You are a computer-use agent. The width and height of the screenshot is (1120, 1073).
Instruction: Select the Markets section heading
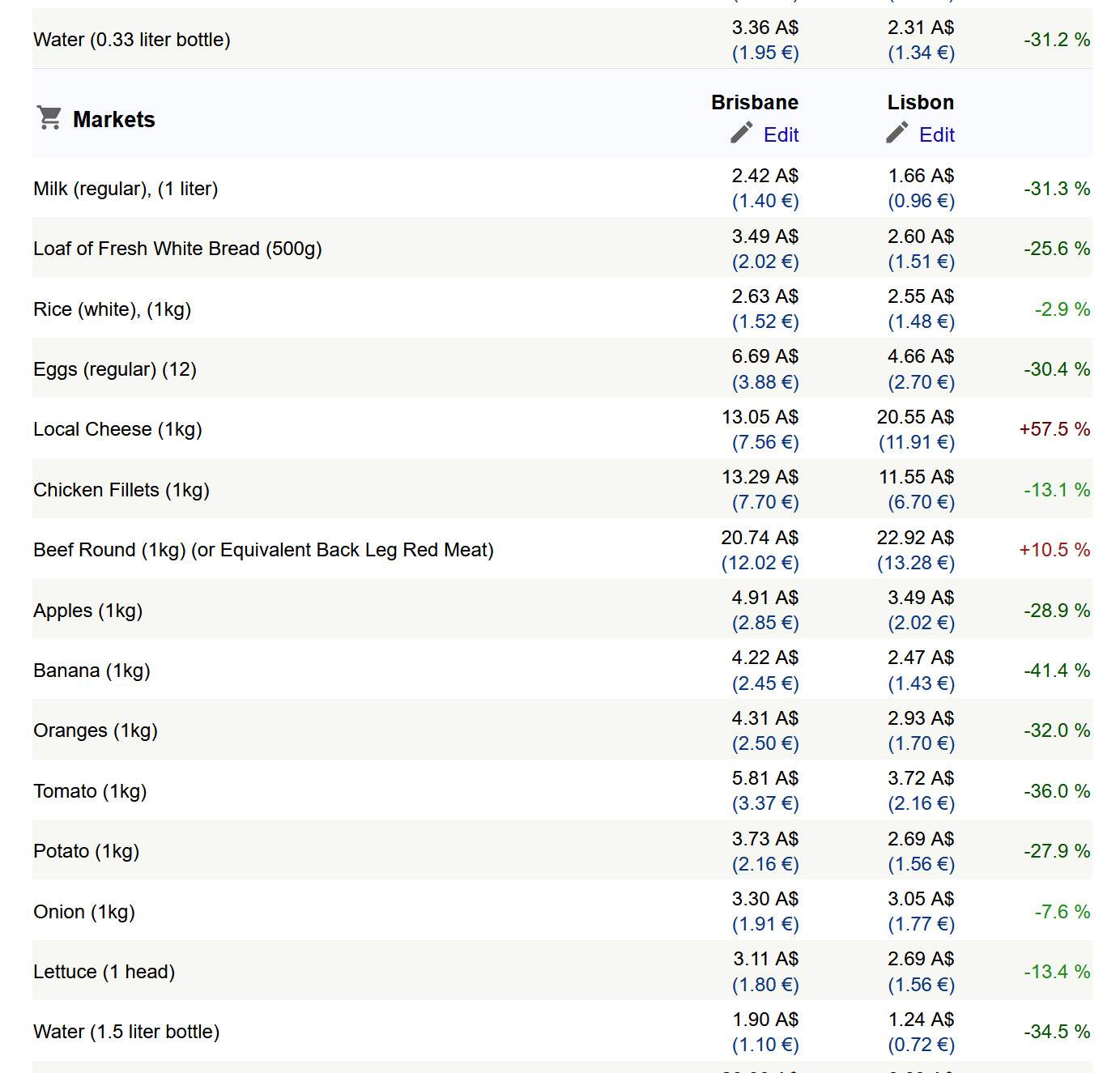[x=113, y=120]
